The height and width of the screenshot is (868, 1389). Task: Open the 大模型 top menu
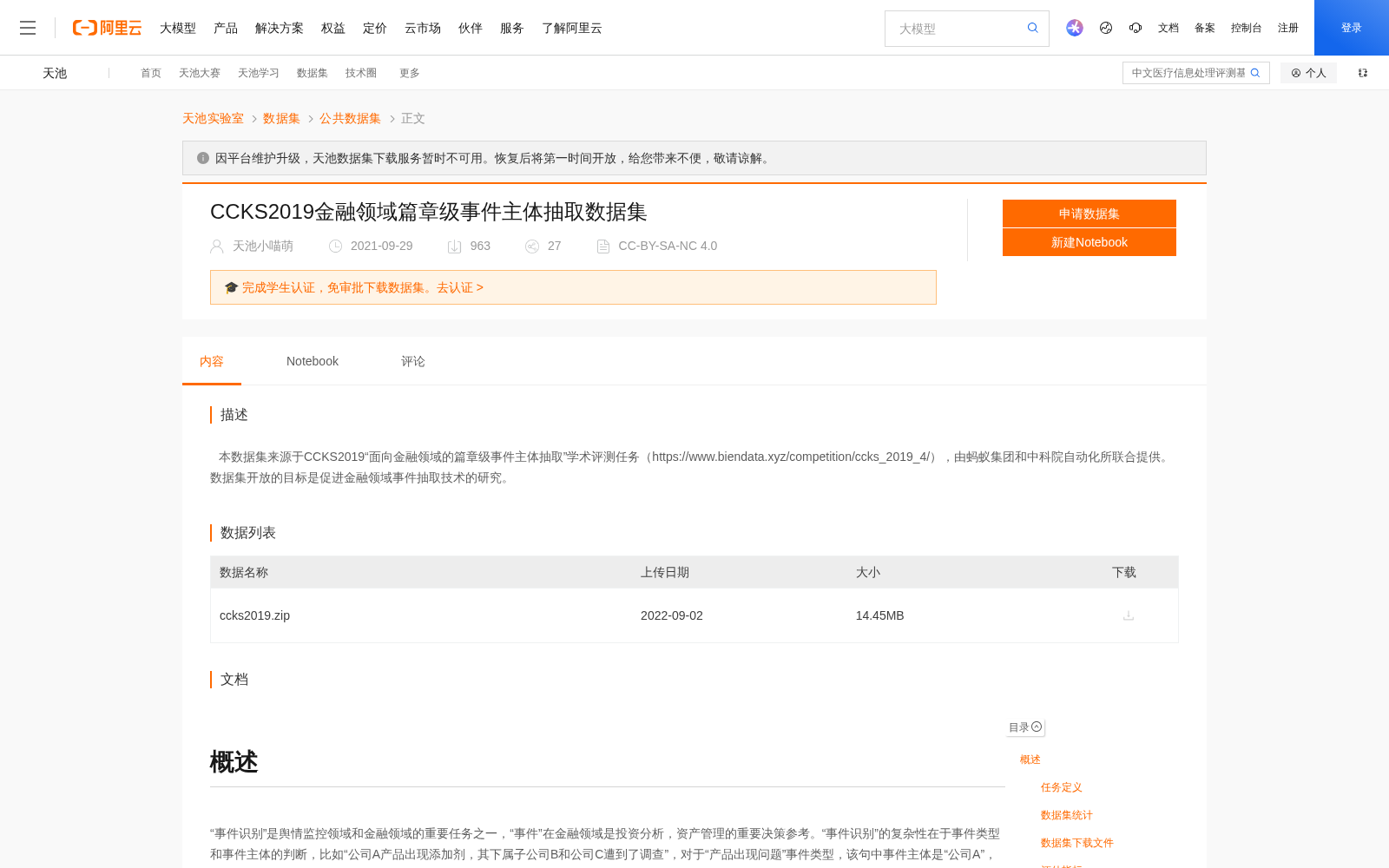178,28
